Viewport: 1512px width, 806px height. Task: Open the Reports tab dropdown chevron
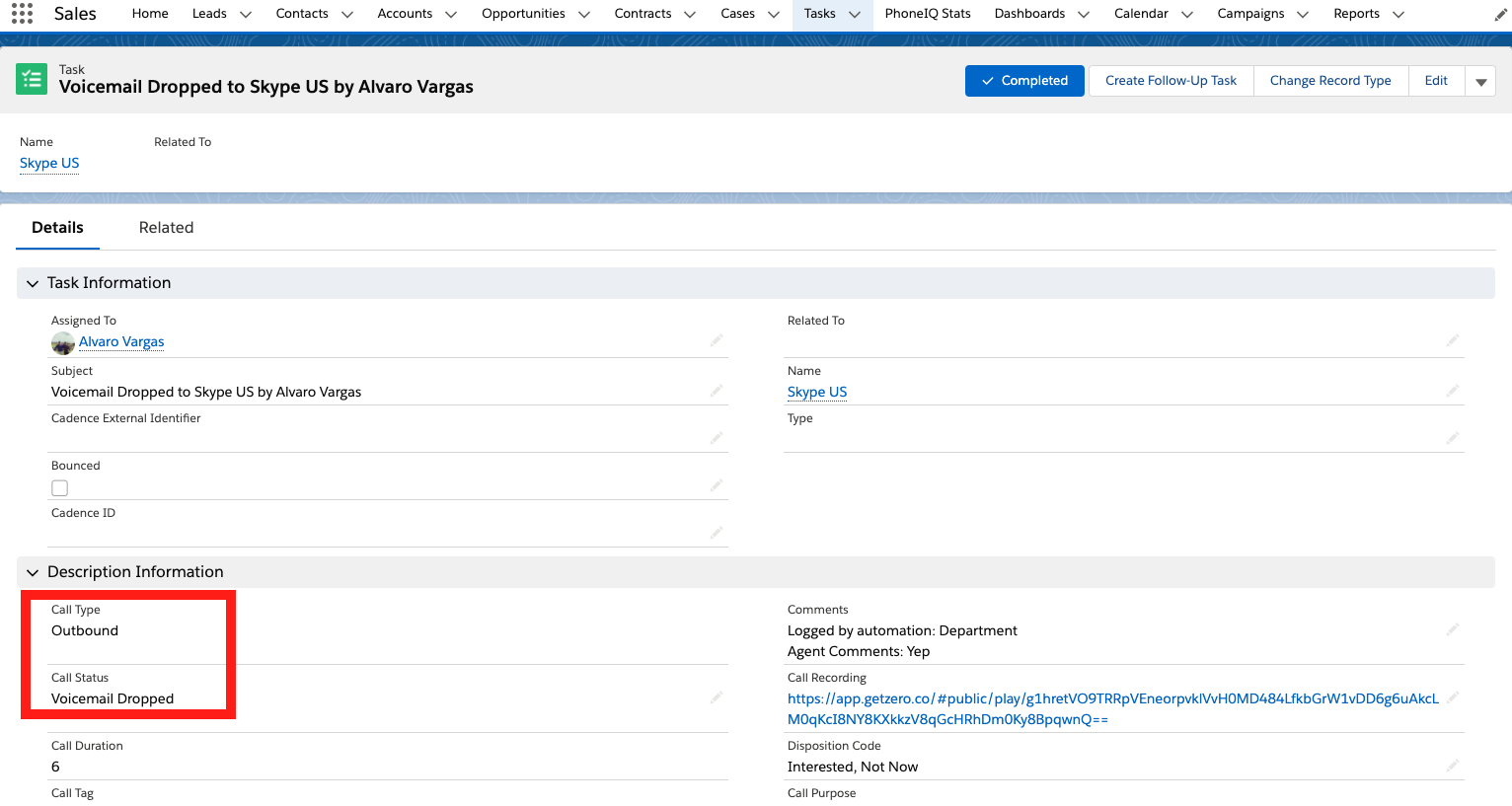tap(1399, 14)
